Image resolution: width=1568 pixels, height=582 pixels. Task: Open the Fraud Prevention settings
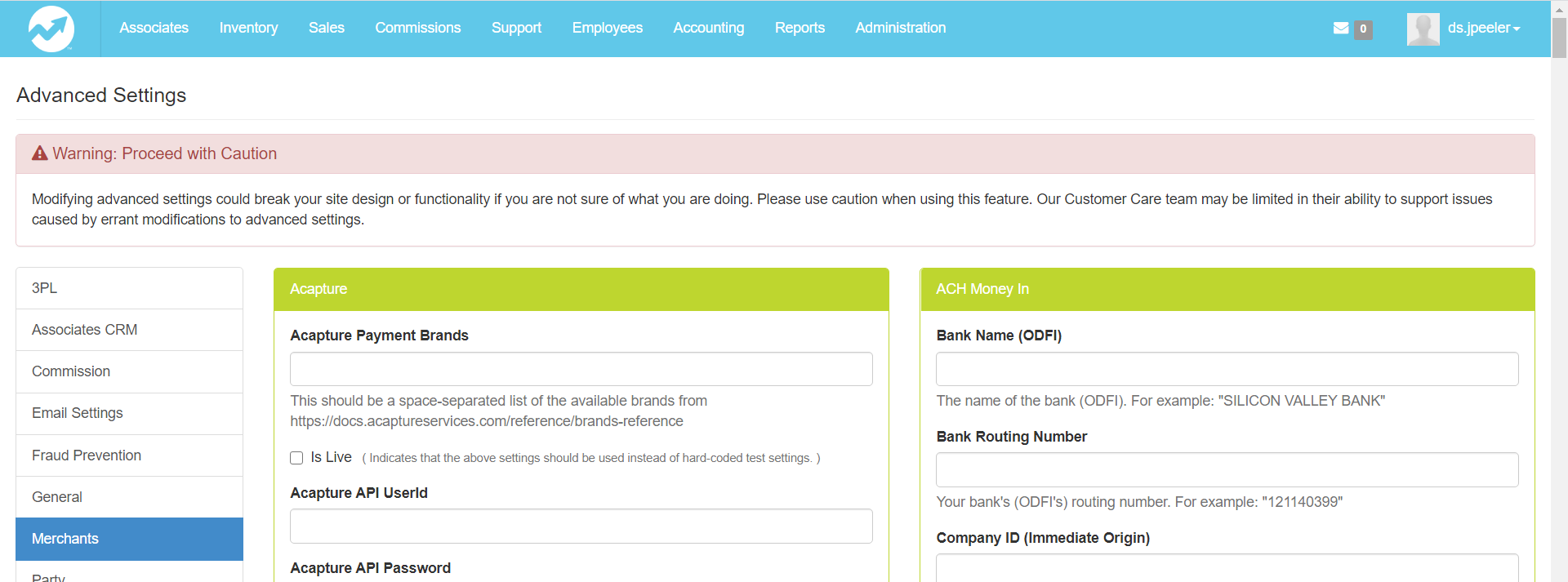129,455
